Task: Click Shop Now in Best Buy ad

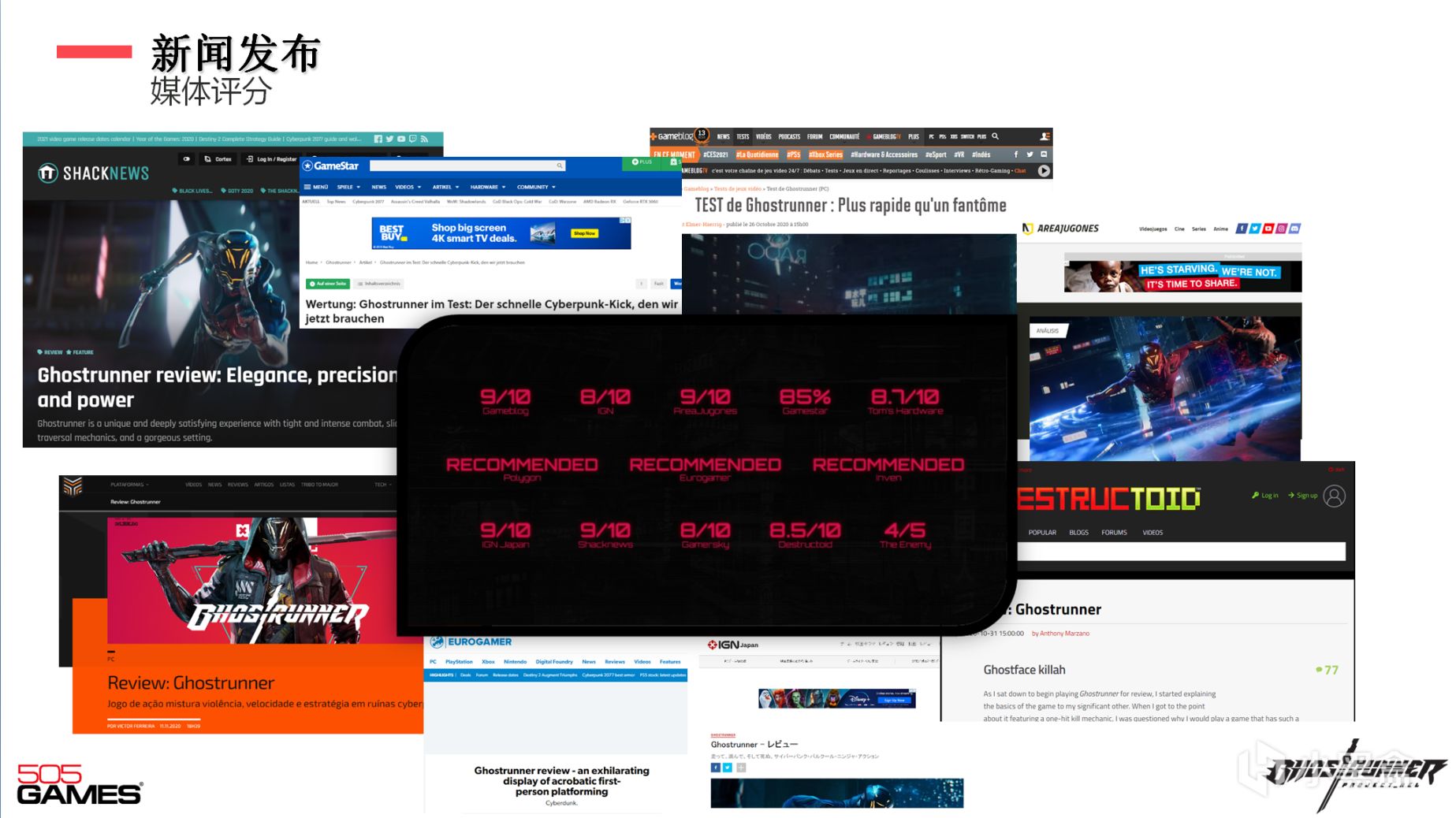Action: click(585, 233)
